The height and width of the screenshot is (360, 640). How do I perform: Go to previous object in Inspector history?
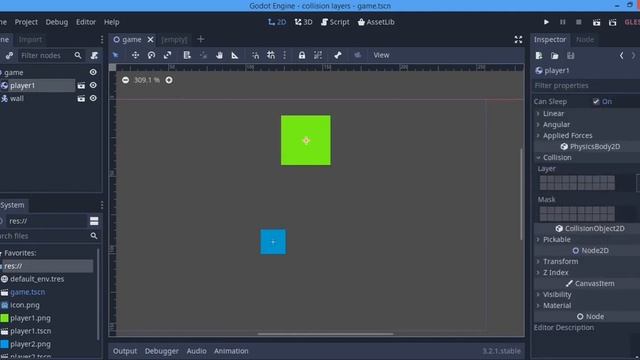click(x=621, y=56)
